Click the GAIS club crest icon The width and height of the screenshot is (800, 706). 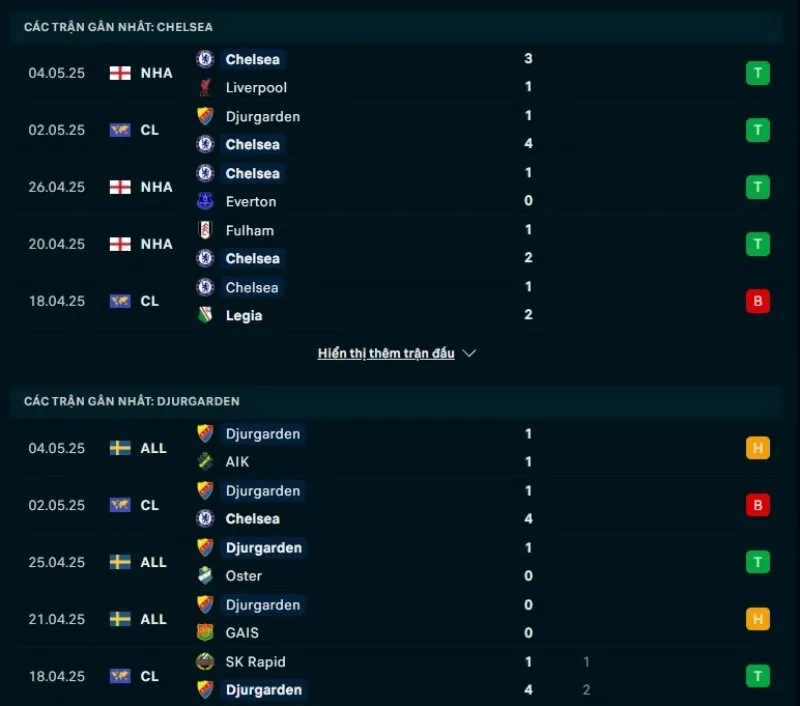coord(205,633)
